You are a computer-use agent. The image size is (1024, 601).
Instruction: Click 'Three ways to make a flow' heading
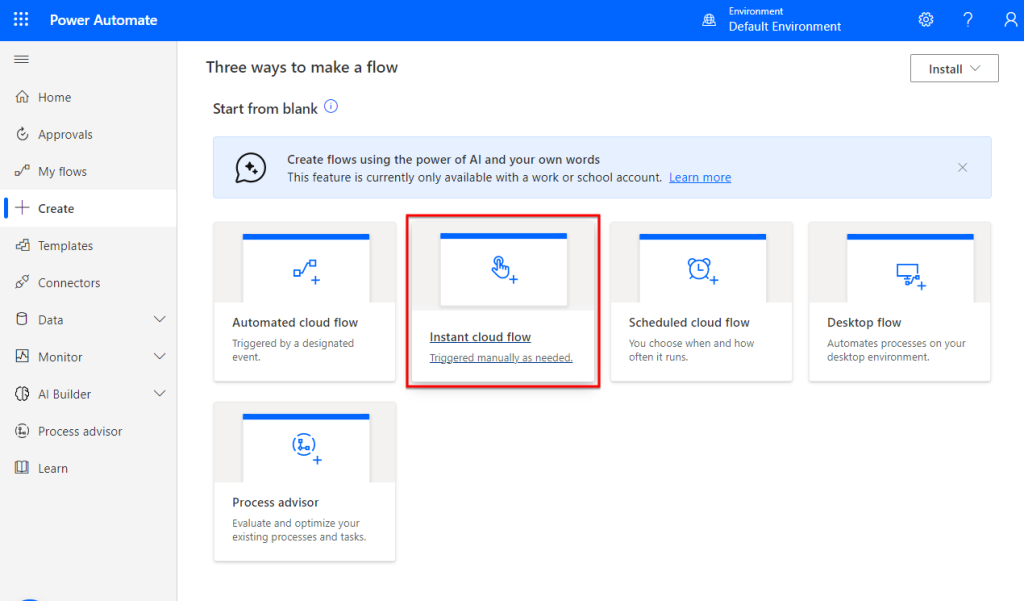tap(302, 67)
